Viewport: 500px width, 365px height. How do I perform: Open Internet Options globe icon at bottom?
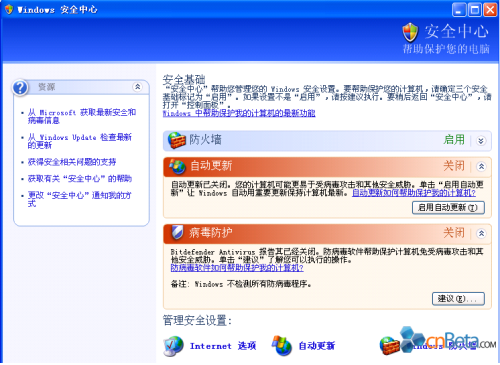(x=173, y=346)
